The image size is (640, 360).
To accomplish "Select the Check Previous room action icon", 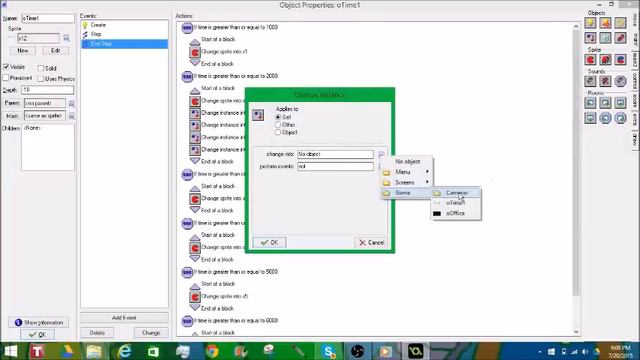I will point(605,118).
